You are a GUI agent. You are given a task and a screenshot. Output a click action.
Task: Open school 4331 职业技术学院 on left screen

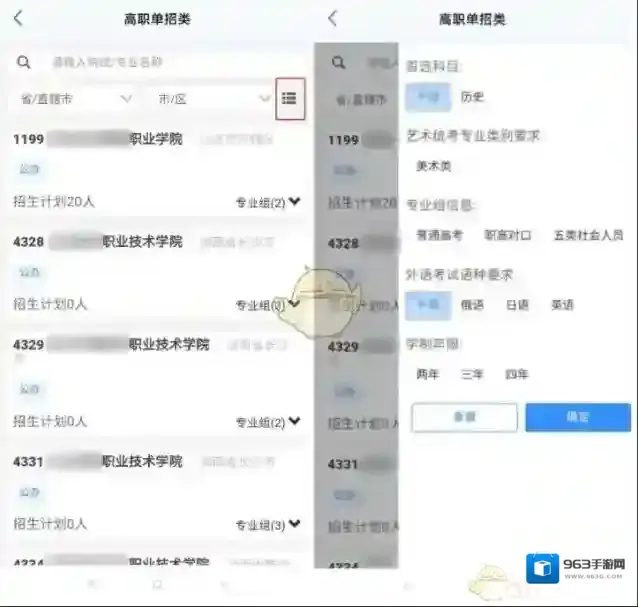[98, 462]
